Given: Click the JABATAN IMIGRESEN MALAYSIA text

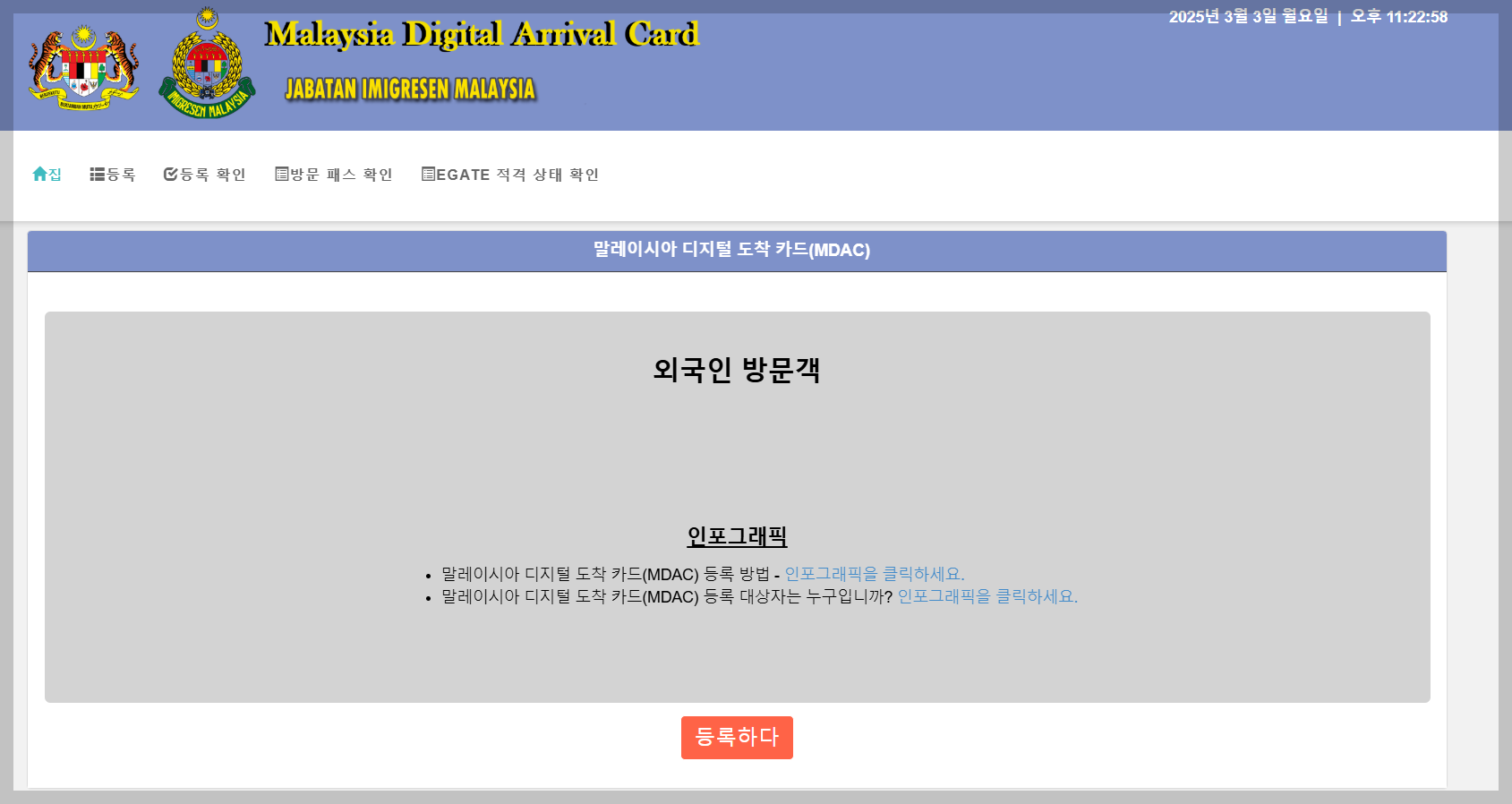Looking at the screenshot, I should [410, 90].
